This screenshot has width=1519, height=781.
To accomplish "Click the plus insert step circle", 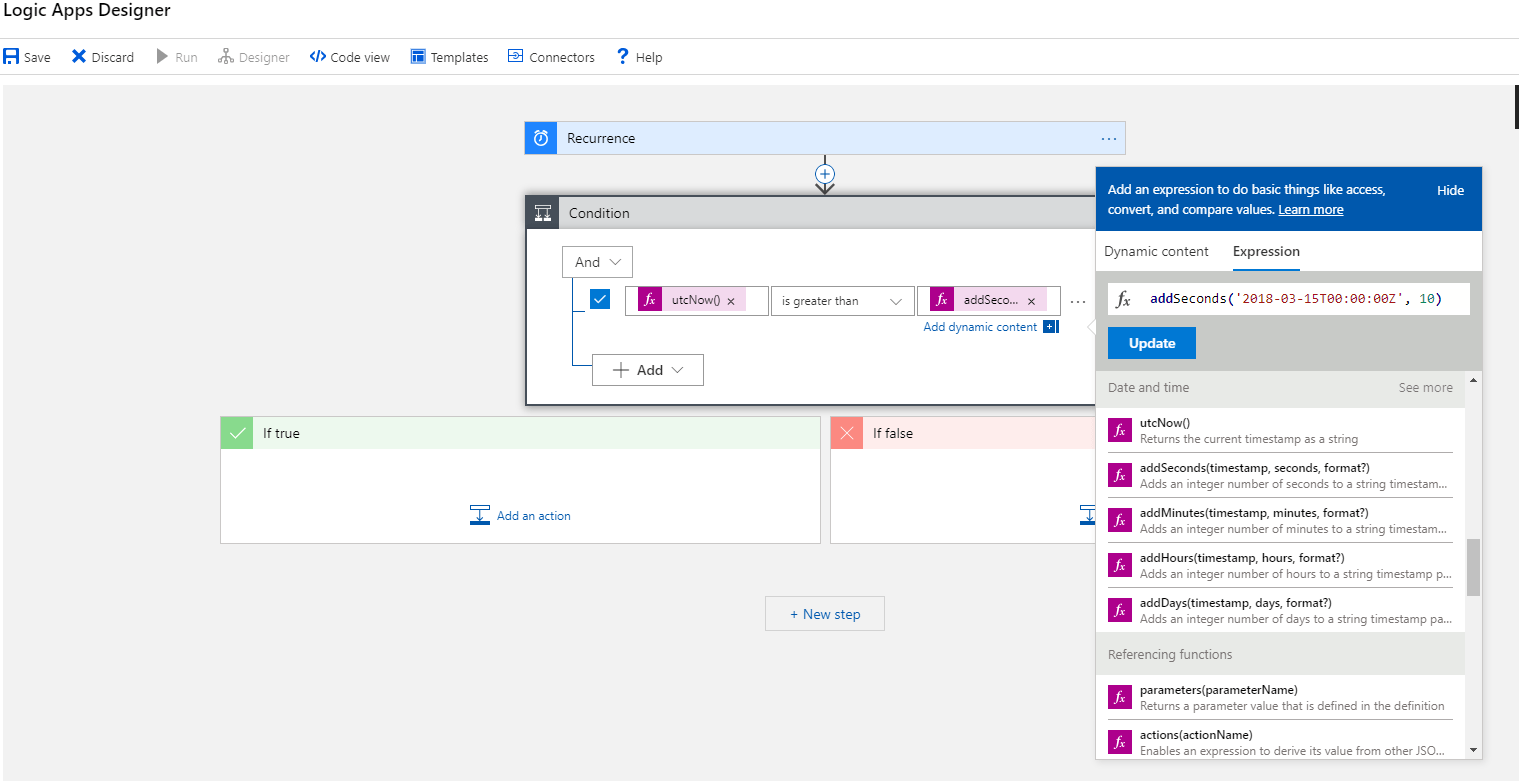I will [825, 174].
